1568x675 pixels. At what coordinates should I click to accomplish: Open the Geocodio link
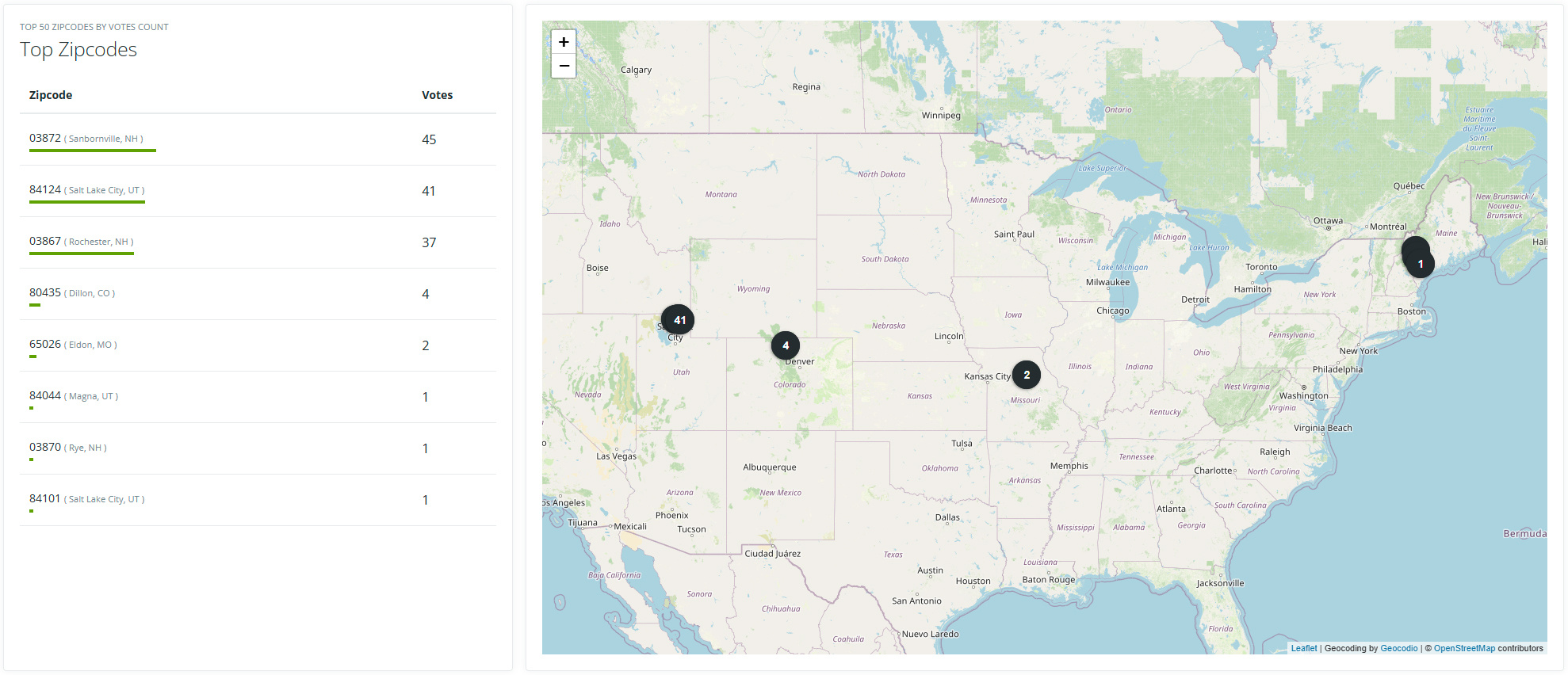1398,648
